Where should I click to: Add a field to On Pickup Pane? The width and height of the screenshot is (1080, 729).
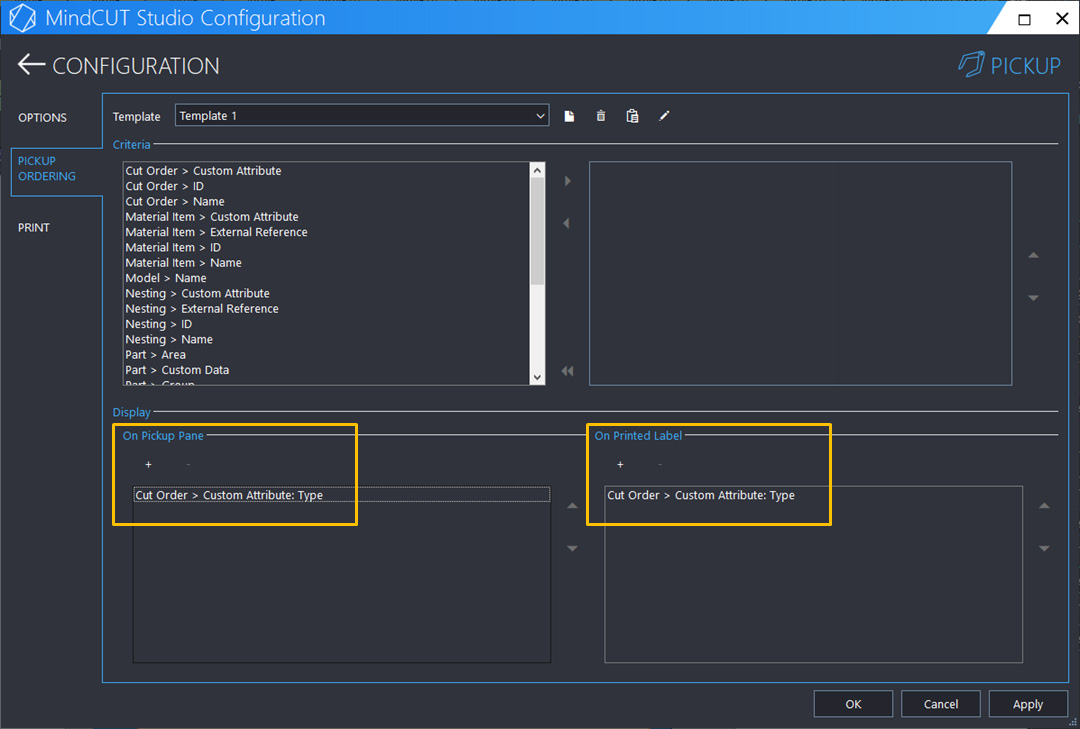pos(148,464)
